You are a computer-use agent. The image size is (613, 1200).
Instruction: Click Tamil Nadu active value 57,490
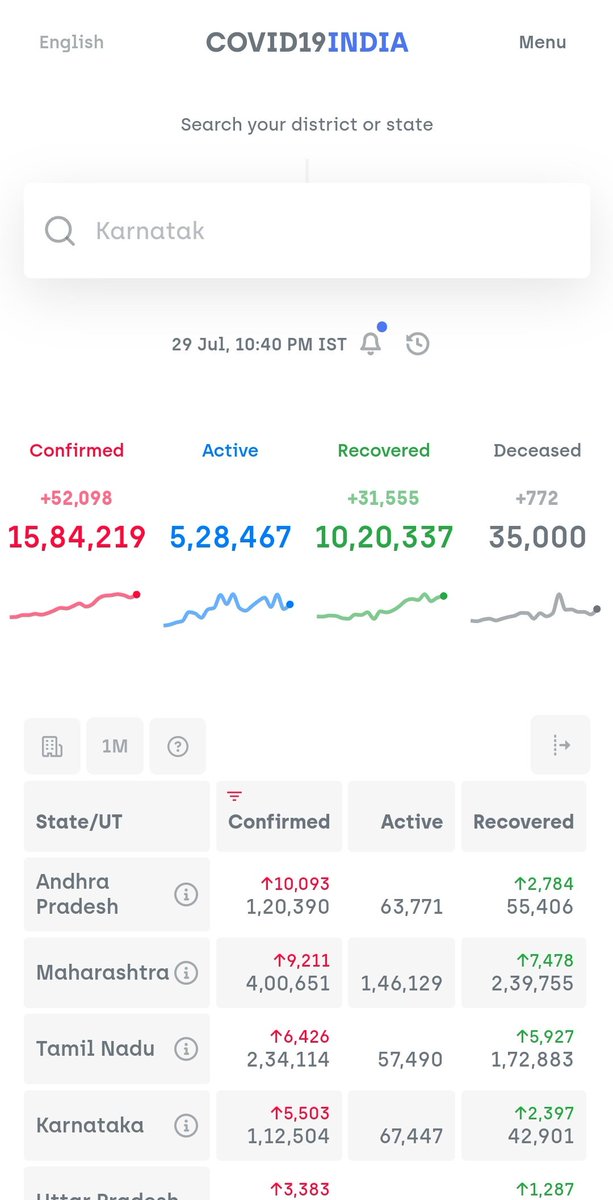click(x=412, y=1060)
